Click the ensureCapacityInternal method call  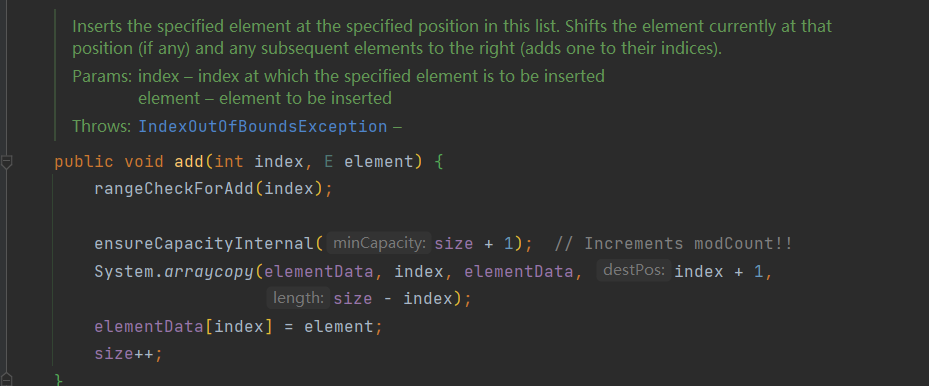pos(203,243)
